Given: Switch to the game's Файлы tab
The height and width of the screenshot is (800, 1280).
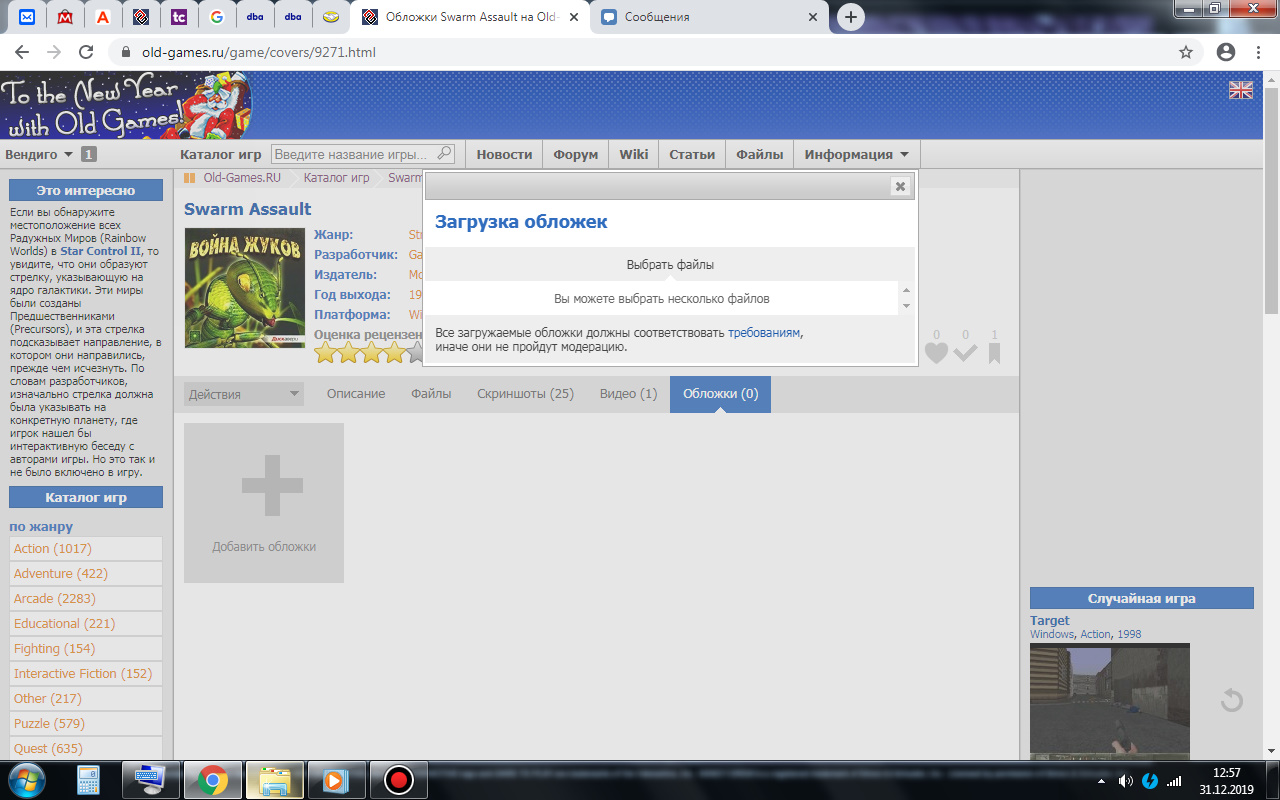Looking at the screenshot, I should pos(431,394).
